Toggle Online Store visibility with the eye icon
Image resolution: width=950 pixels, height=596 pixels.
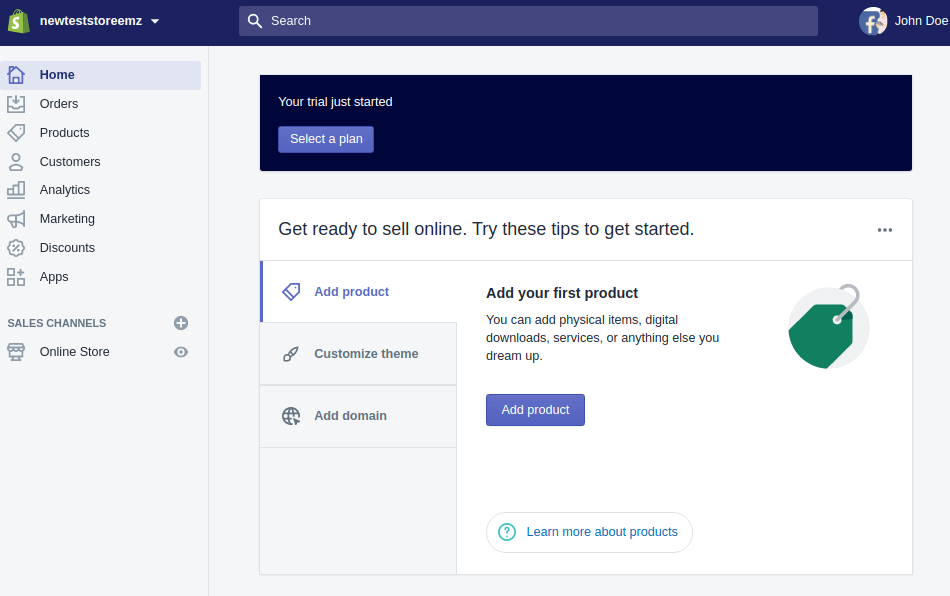181,352
